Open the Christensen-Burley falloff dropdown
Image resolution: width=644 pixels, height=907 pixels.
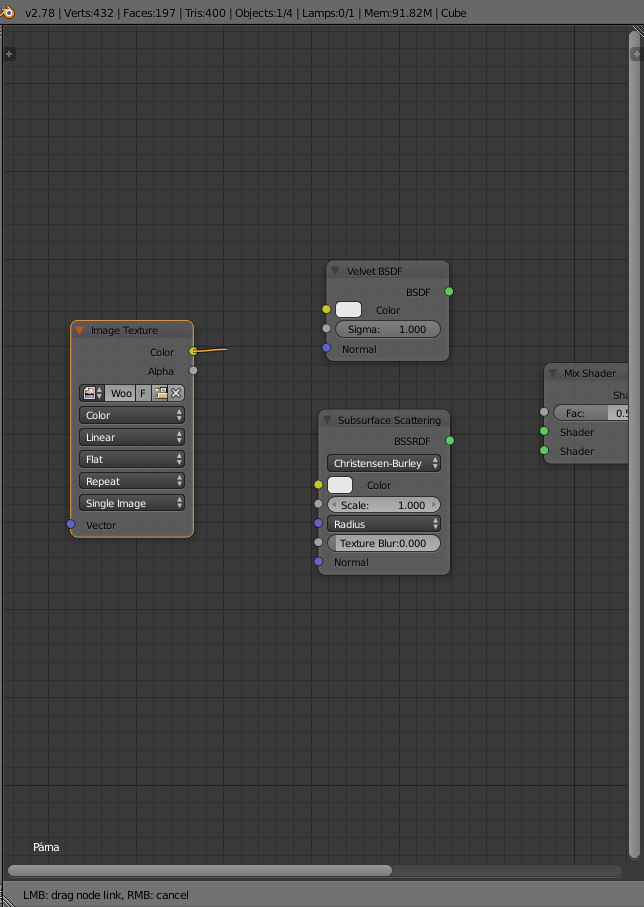click(x=384, y=463)
